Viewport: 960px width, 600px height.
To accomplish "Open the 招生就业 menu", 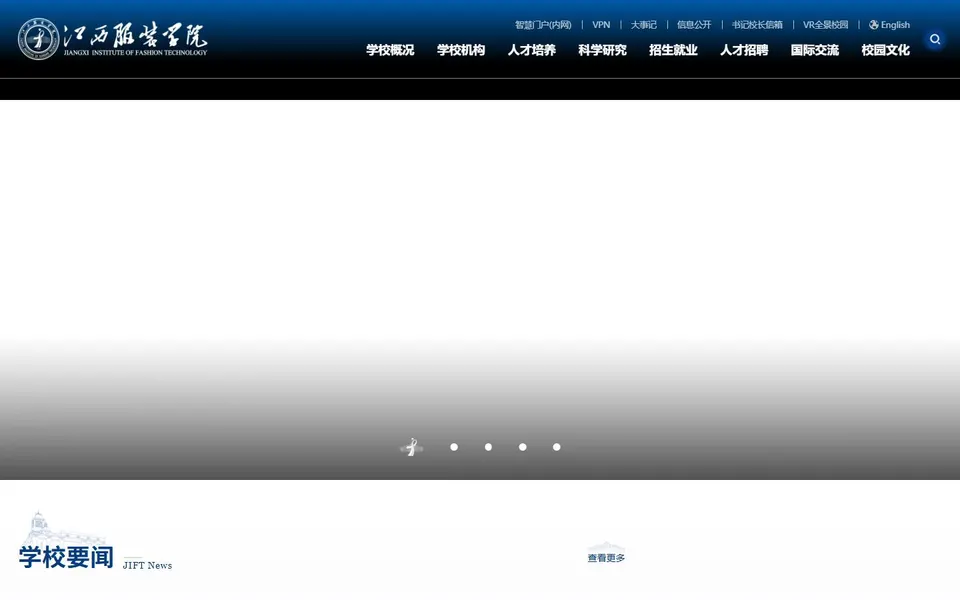I will point(673,50).
